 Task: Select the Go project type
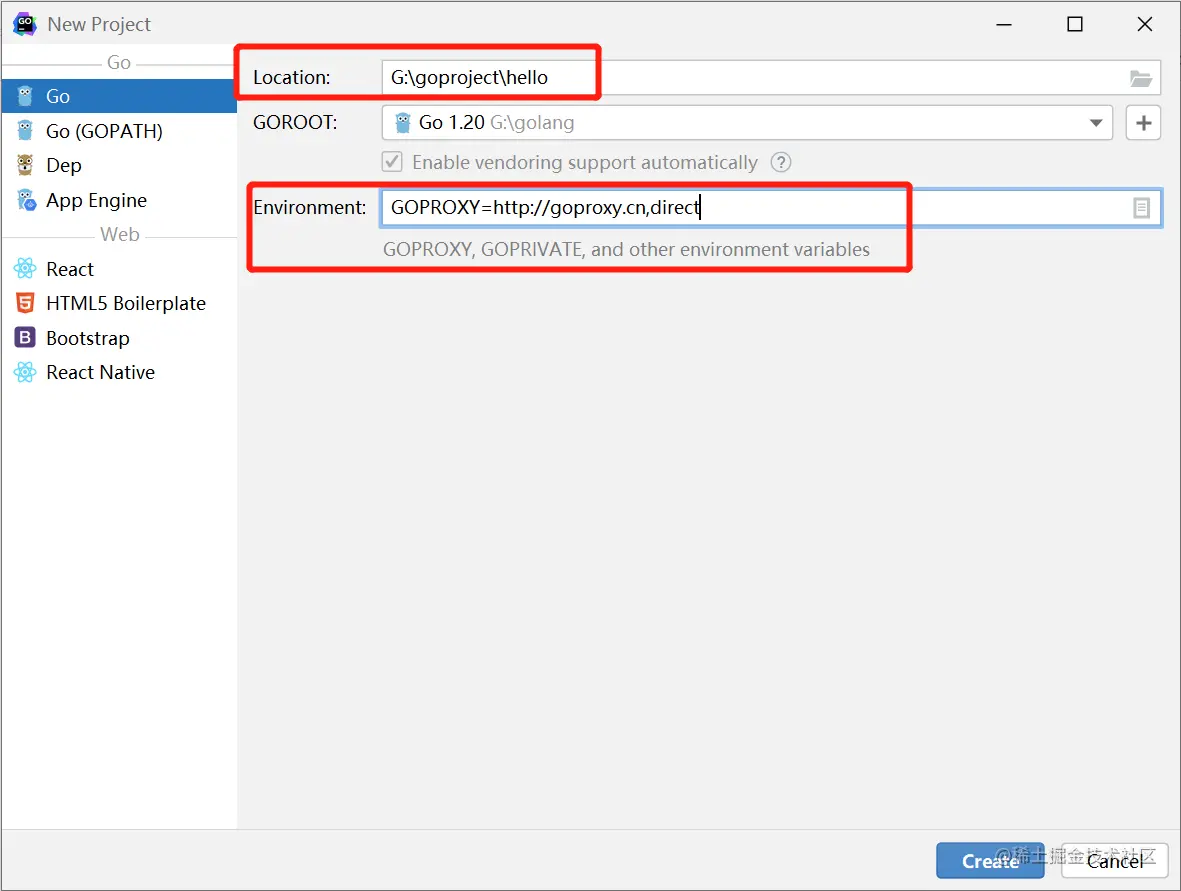(x=119, y=96)
